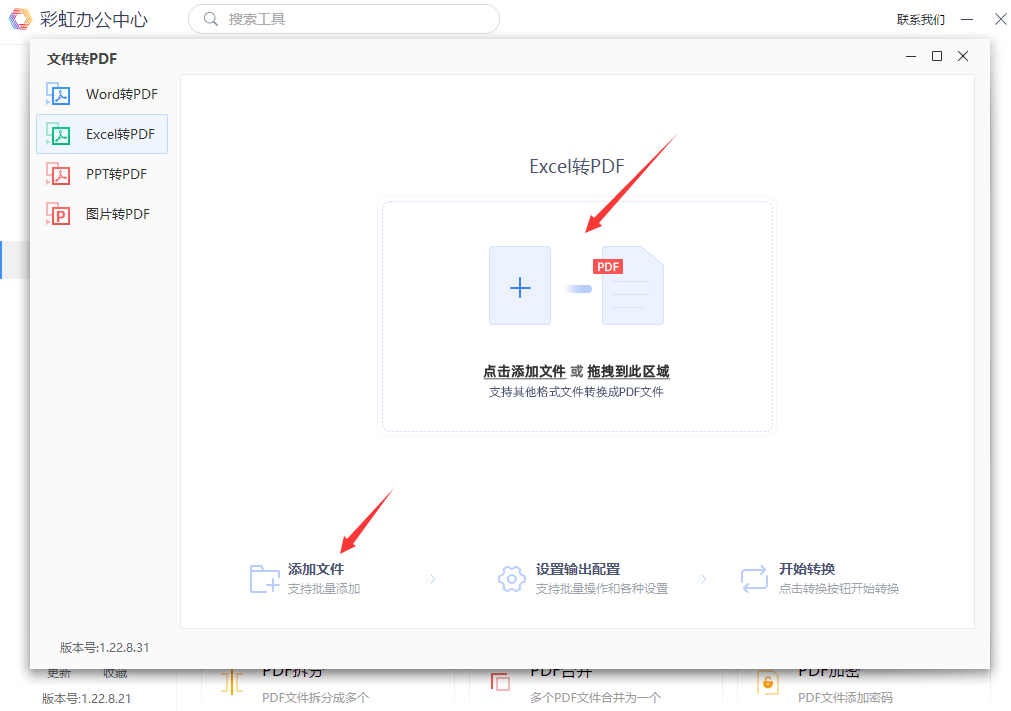Viewport: 1011px width, 711px height.
Task: Click 版本号:1.22.8.21 text in main window
Action: coord(86,698)
